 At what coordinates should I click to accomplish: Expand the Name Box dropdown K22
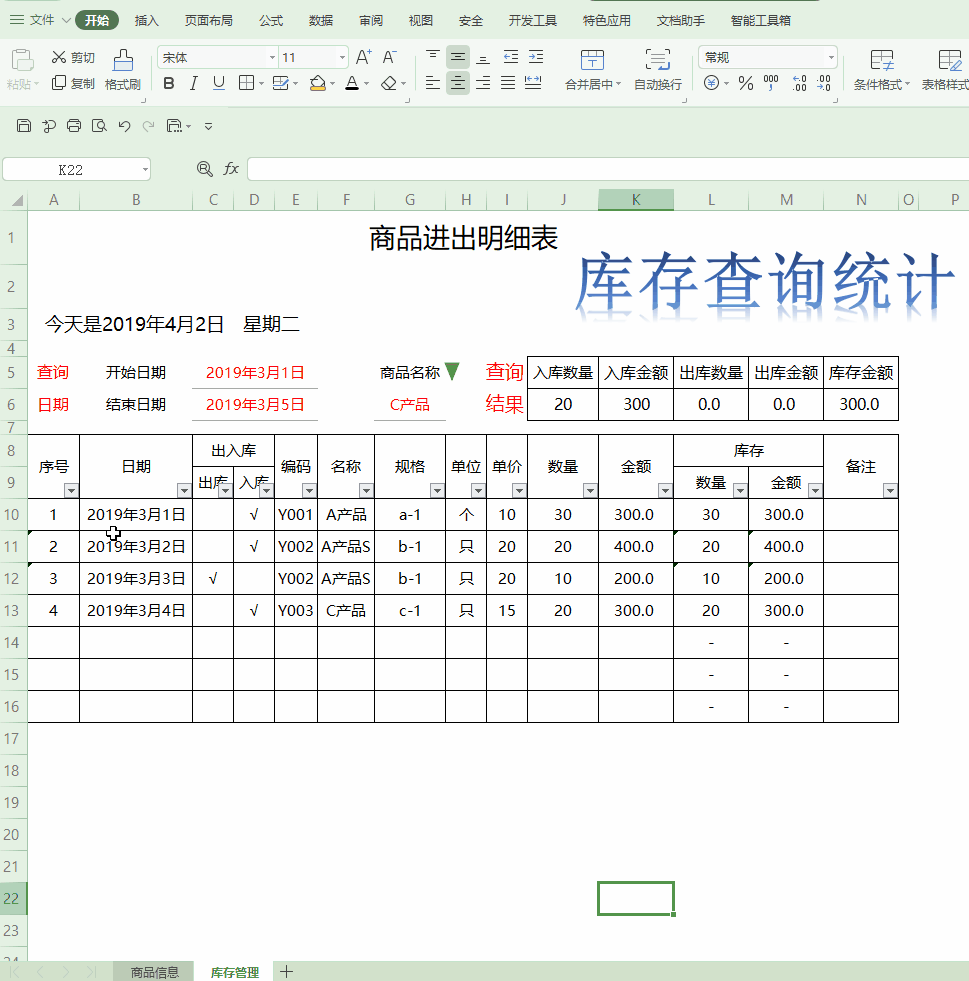coord(145,170)
